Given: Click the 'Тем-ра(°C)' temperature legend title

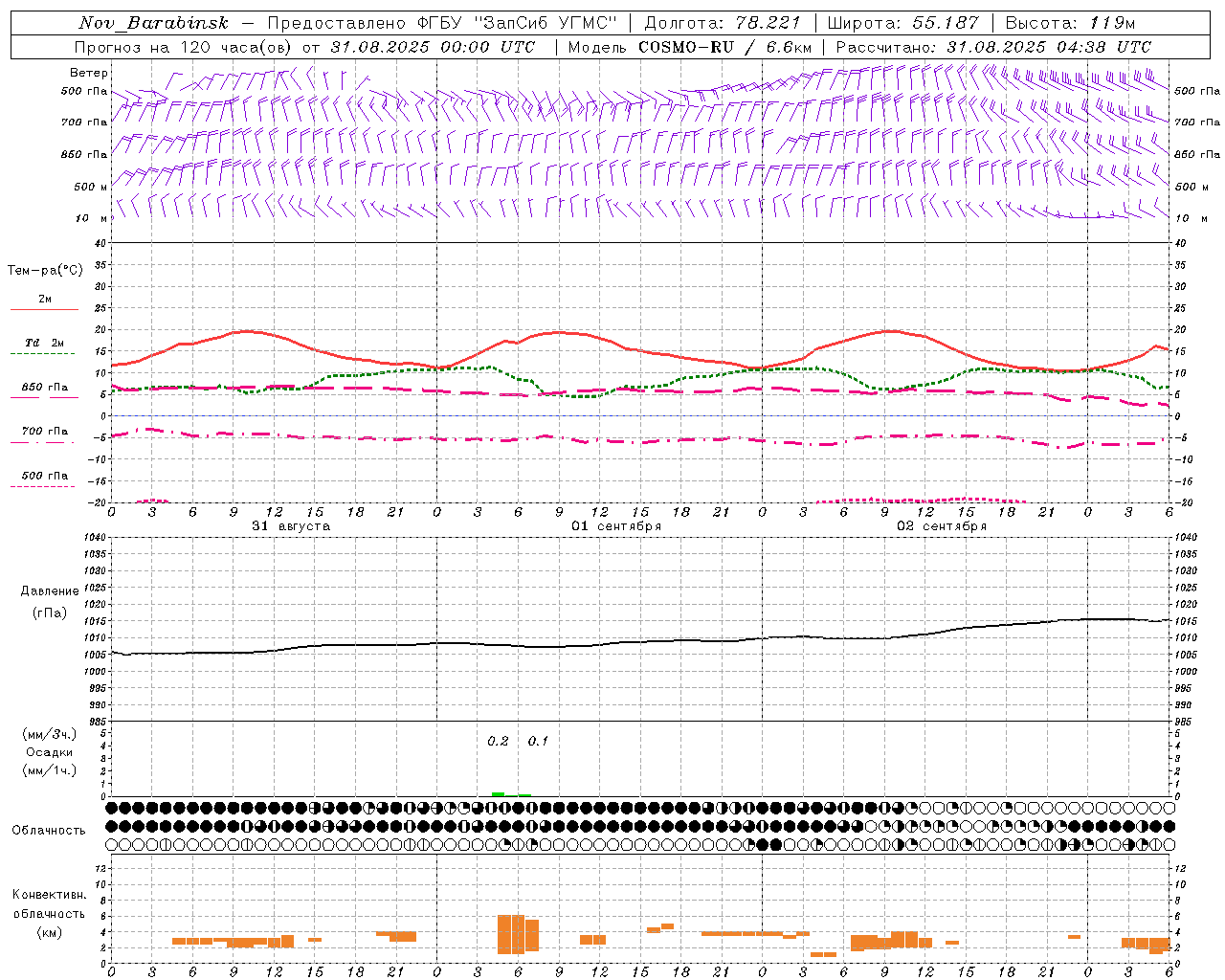Looking at the screenshot, I should coord(45,271).
